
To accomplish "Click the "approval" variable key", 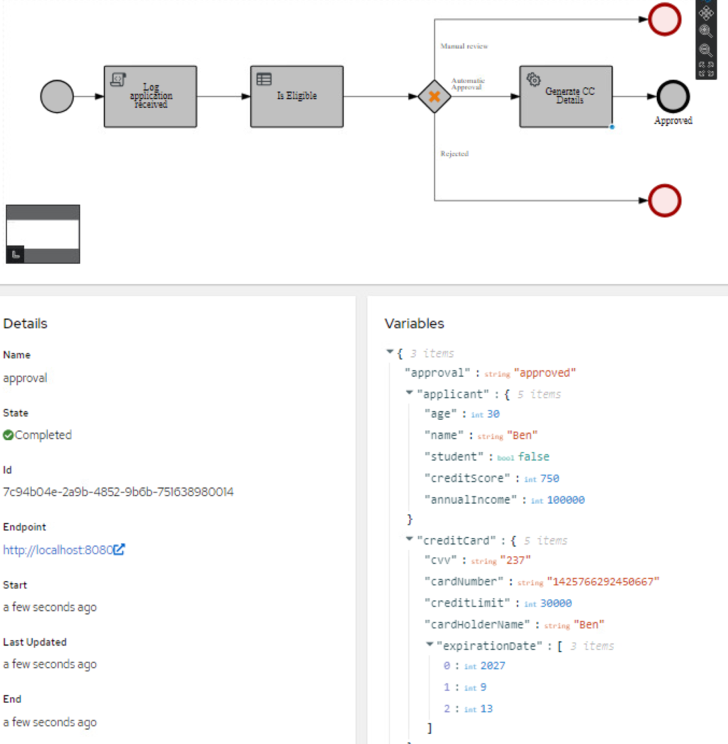I will tap(437, 373).
